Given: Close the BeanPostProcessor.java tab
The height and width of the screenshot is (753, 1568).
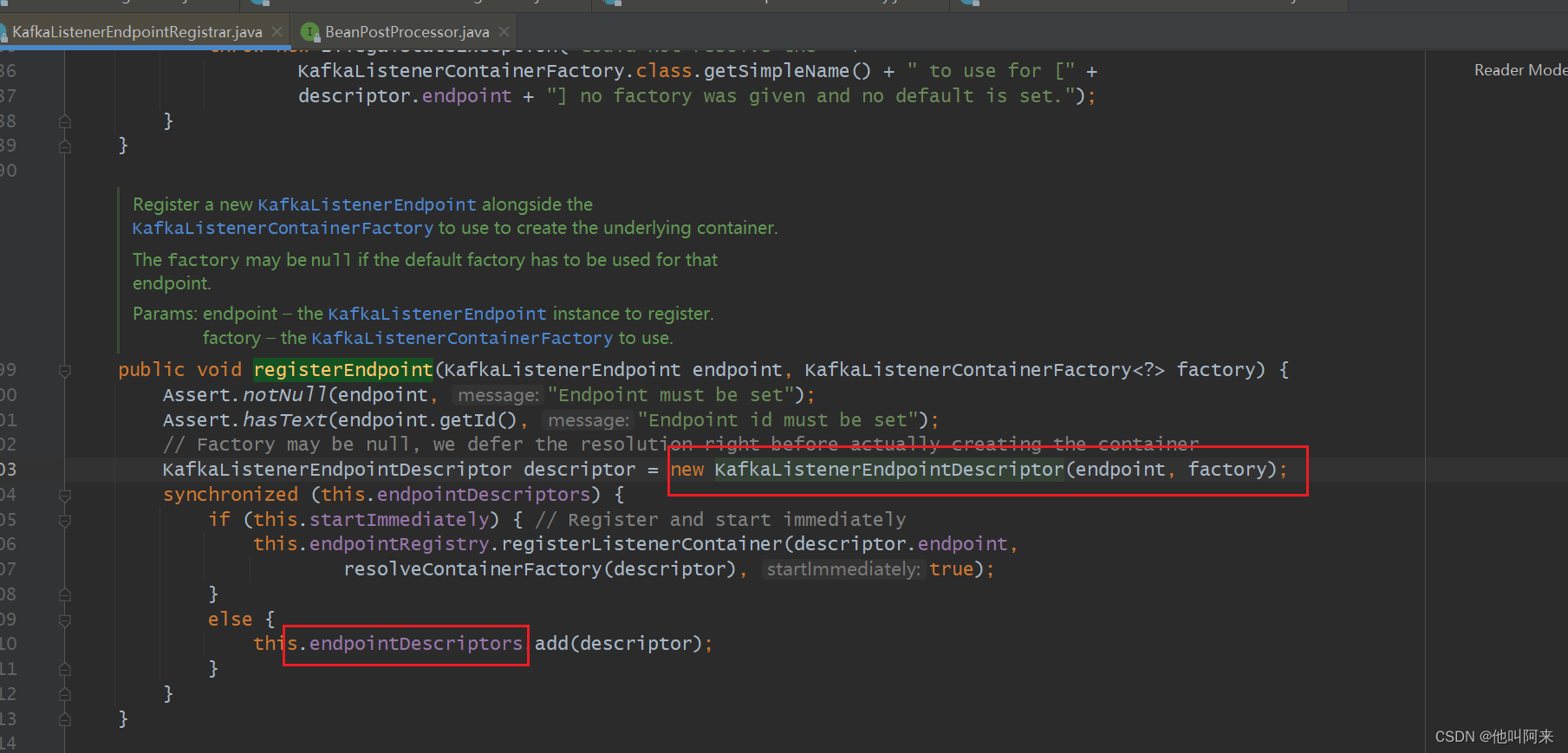Looking at the screenshot, I should (504, 32).
